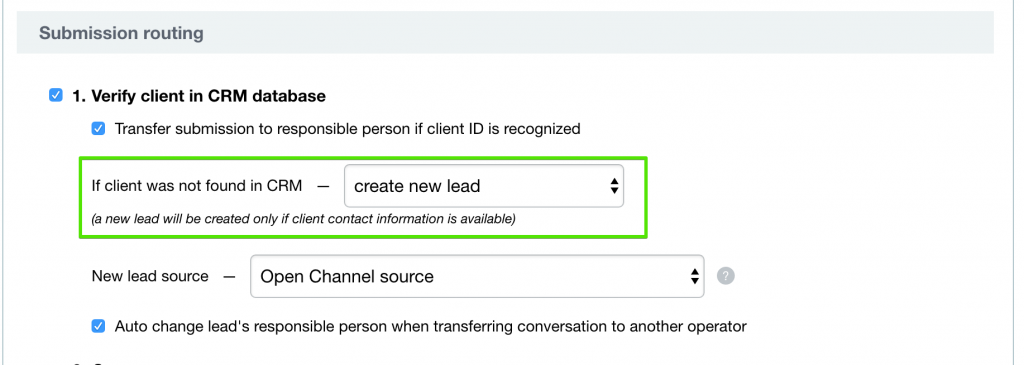
Task: Toggle 'Transfer submission to responsible person' checkbox
Action: 98,129
